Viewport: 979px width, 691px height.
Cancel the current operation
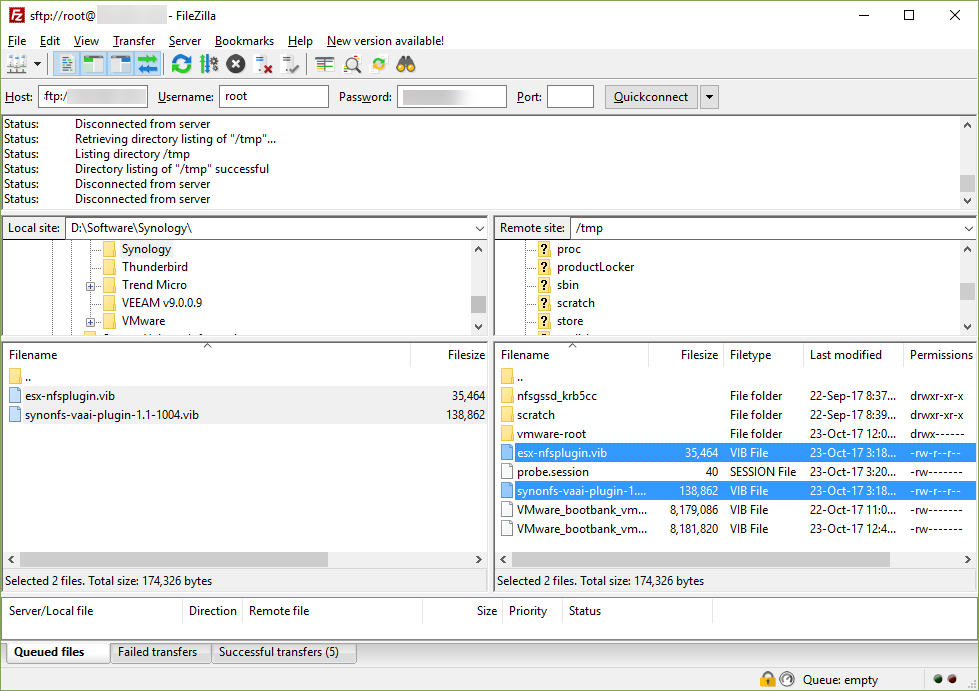235,65
